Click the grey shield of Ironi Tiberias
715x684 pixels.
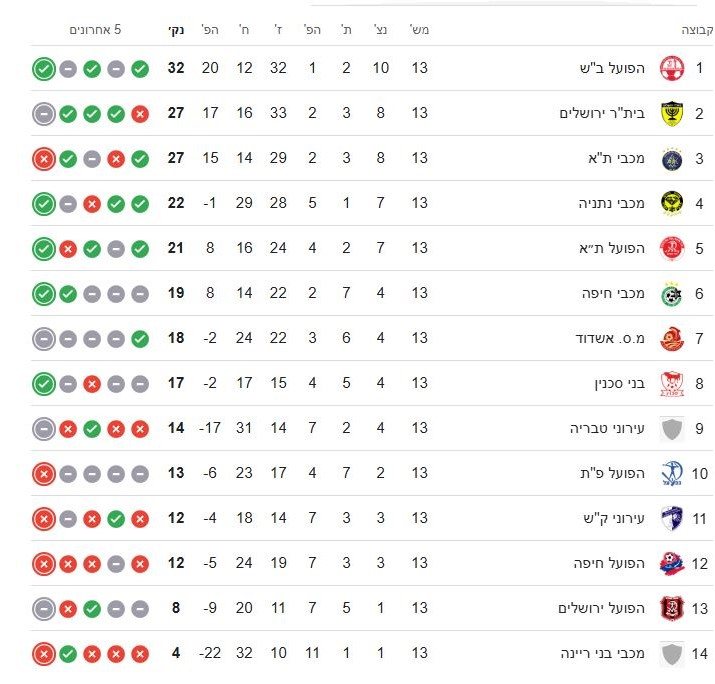click(670, 429)
